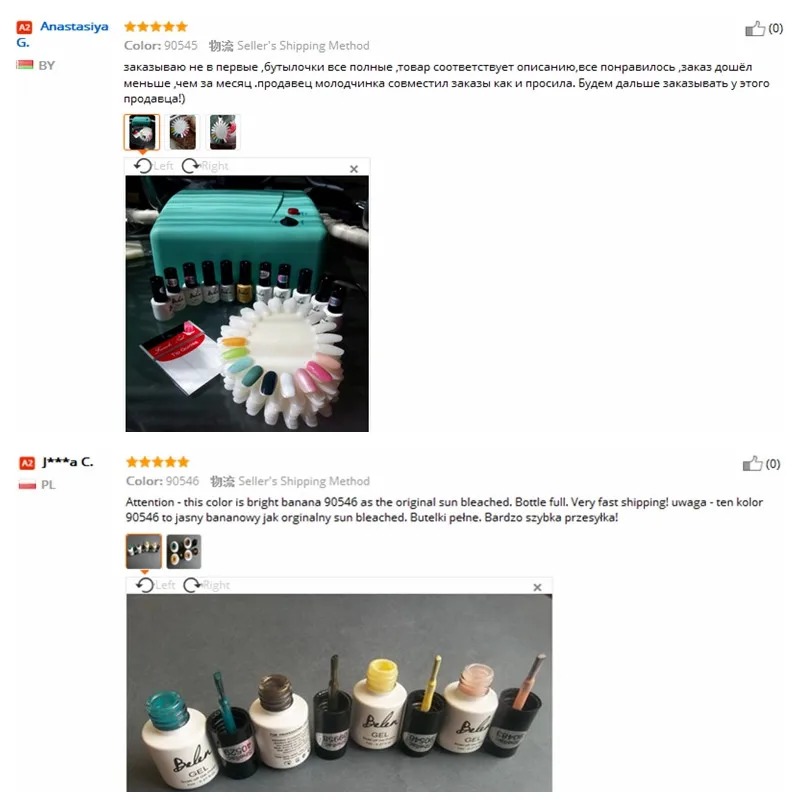Click the enlarged photo of teal nail lamp
The width and height of the screenshot is (800, 808).
point(247,304)
